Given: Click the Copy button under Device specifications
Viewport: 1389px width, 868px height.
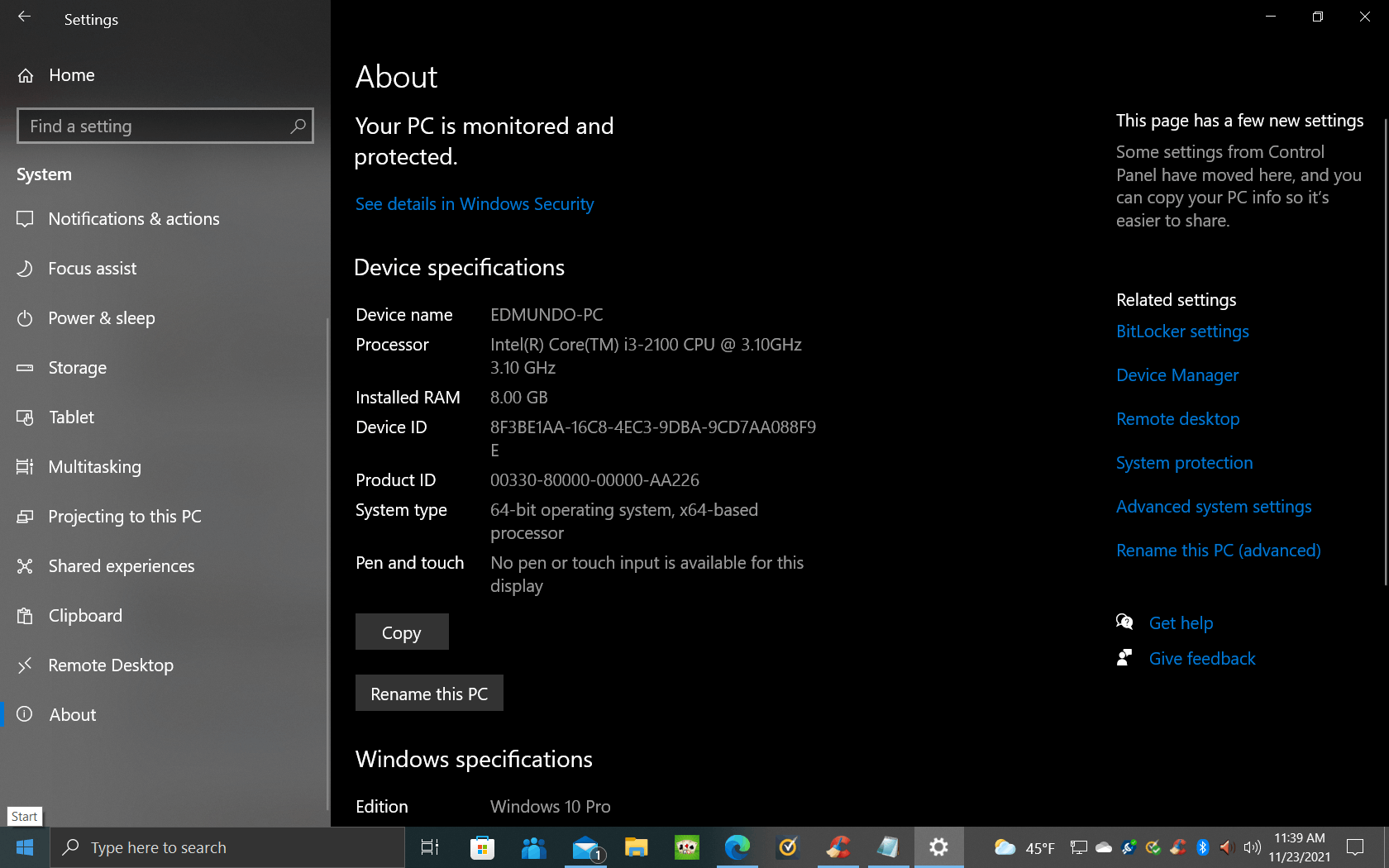Looking at the screenshot, I should point(402,632).
